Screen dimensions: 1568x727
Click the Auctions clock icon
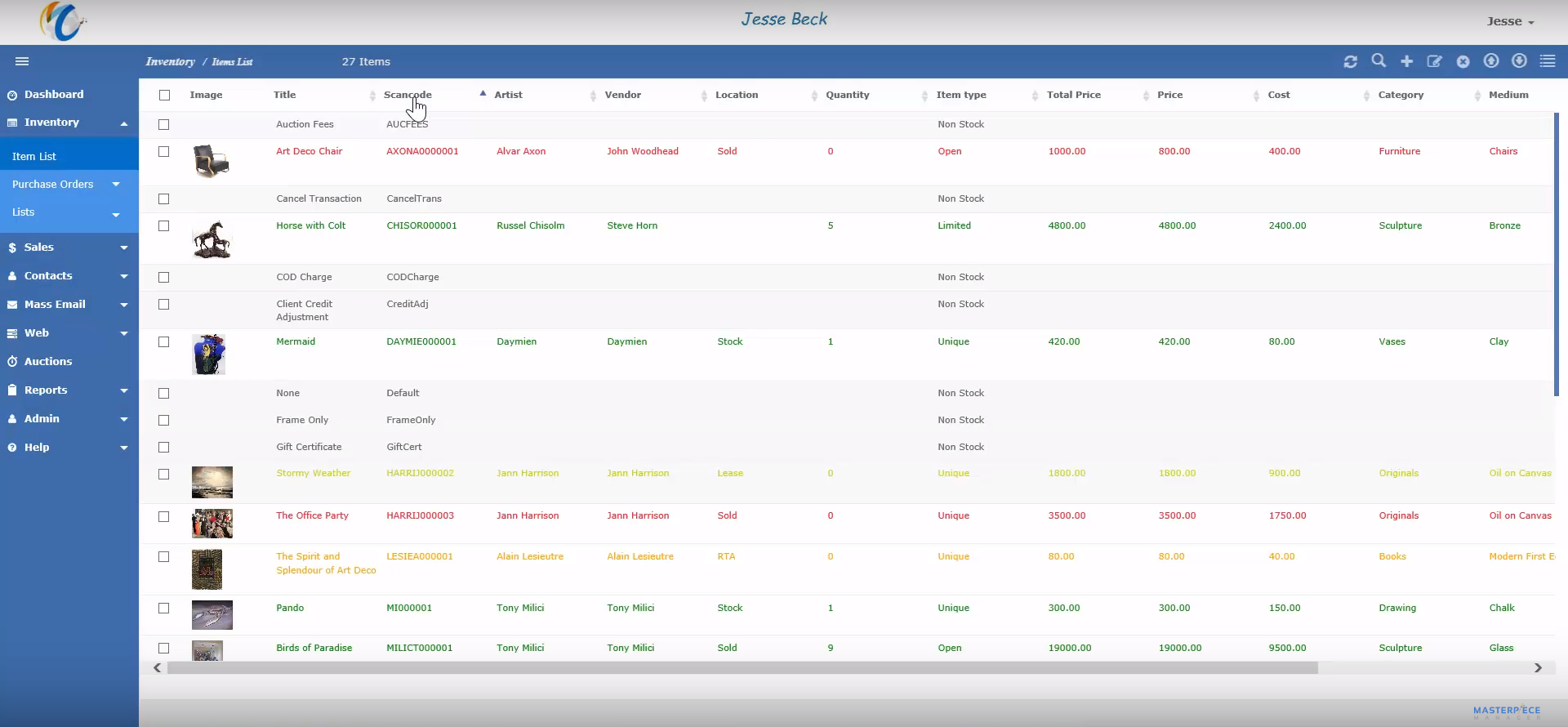click(x=12, y=362)
